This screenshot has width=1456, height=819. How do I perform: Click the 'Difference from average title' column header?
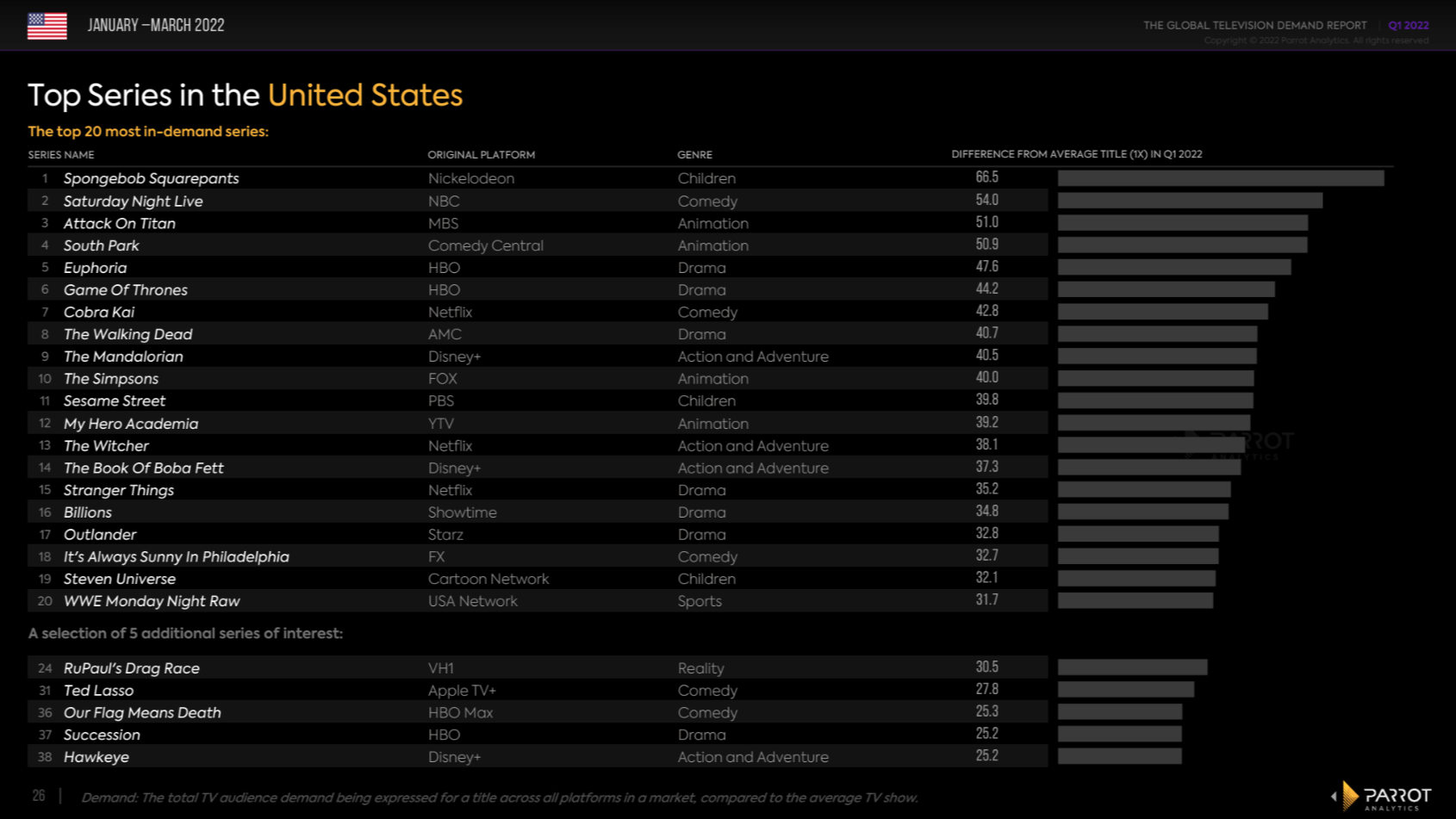click(1077, 154)
